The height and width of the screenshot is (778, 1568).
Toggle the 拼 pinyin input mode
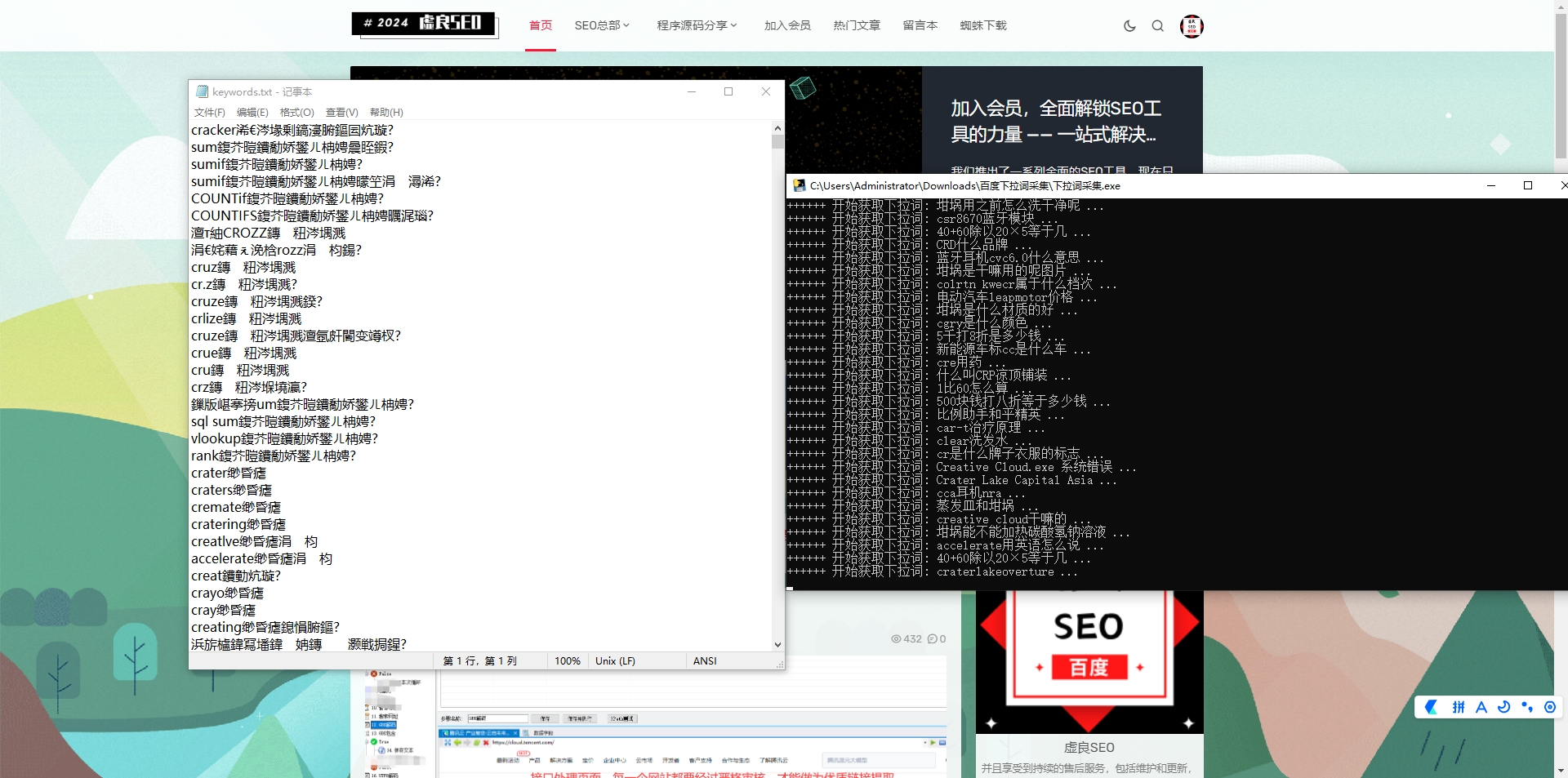(1458, 707)
